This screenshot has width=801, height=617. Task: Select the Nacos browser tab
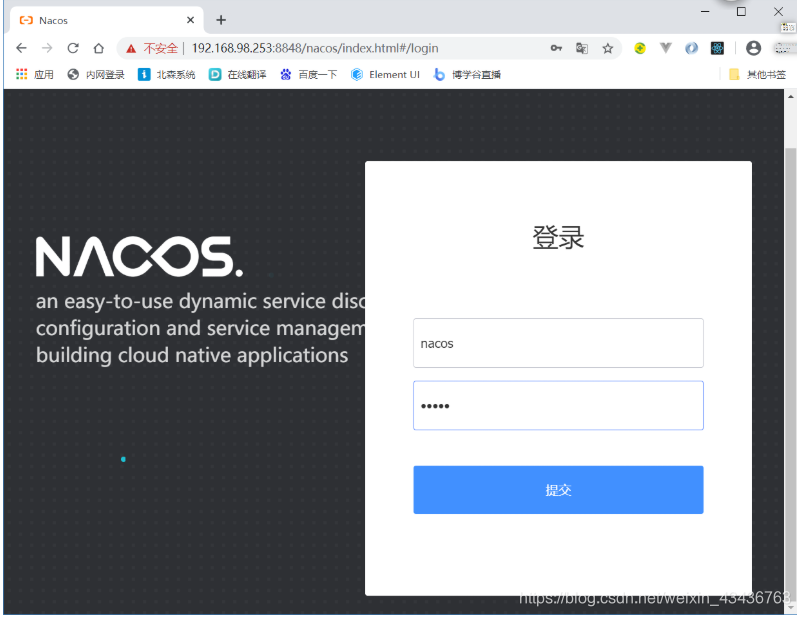pyautogui.click(x=107, y=20)
